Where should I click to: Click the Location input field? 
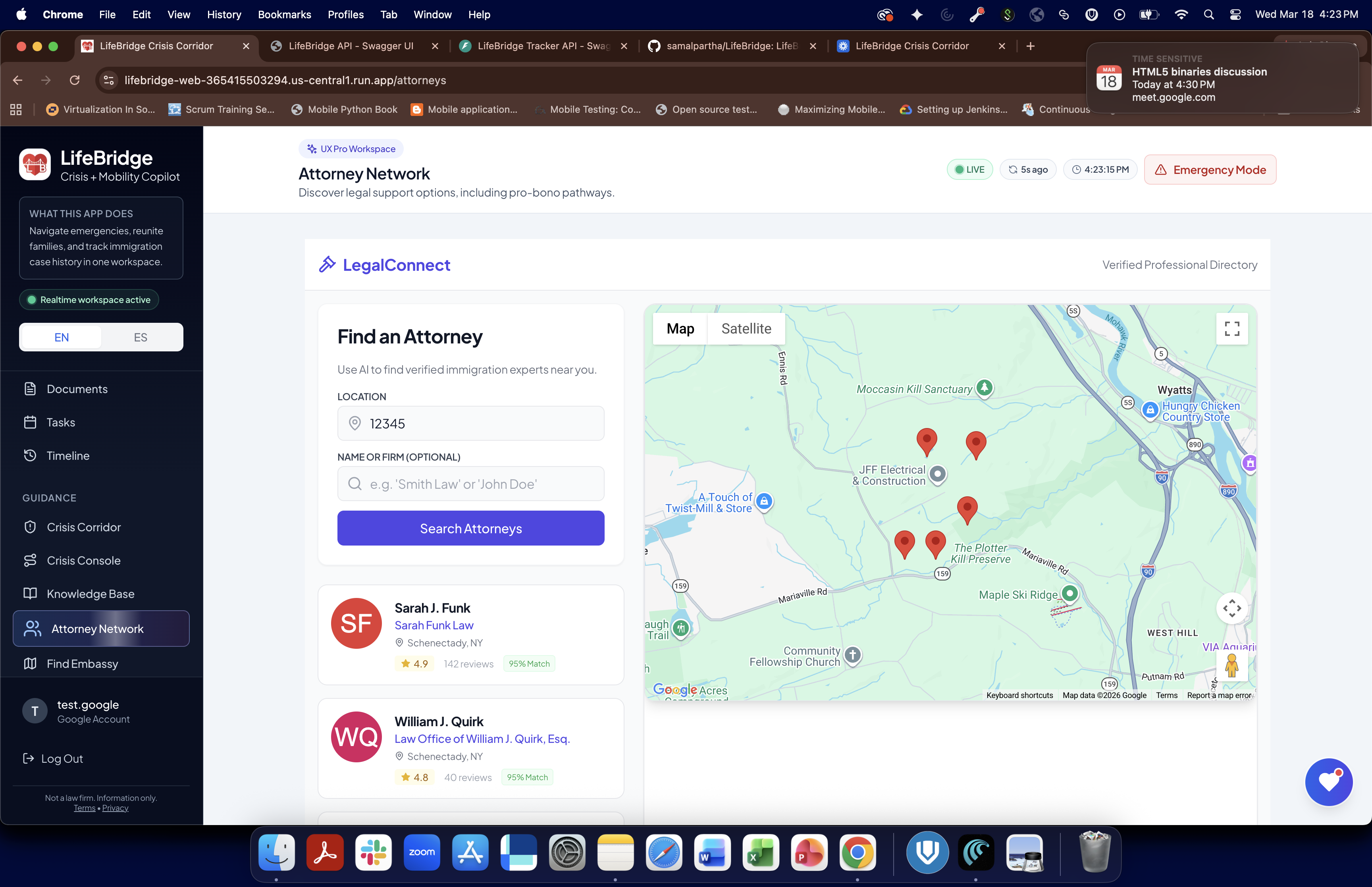[470, 423]
